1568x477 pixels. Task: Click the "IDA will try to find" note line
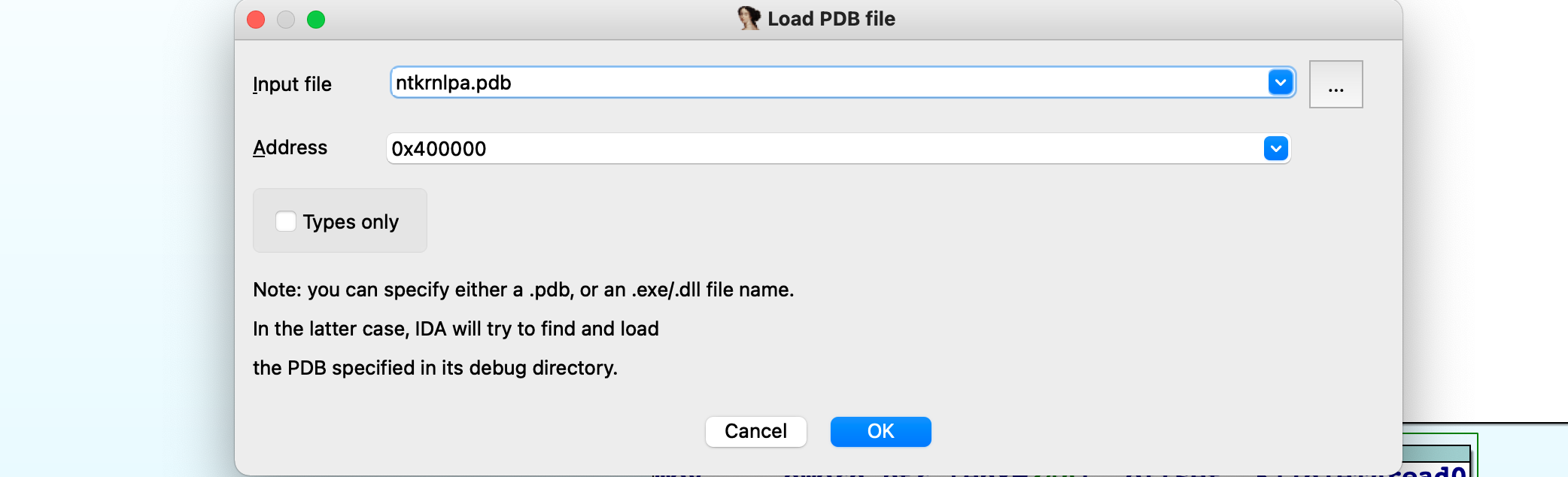[455, 329]
